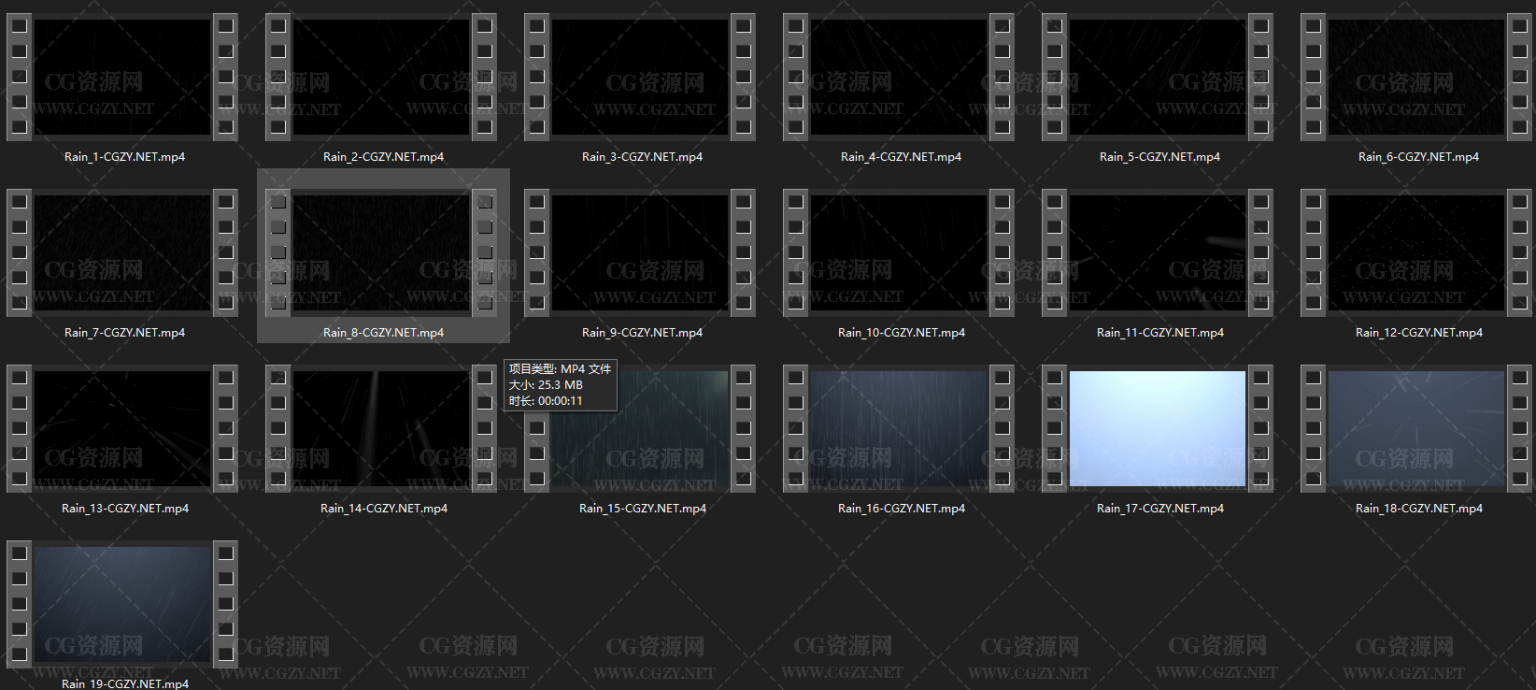Select the Rain_19-CGZY.NET.mp4 video thumbnail

coord(122,605)
